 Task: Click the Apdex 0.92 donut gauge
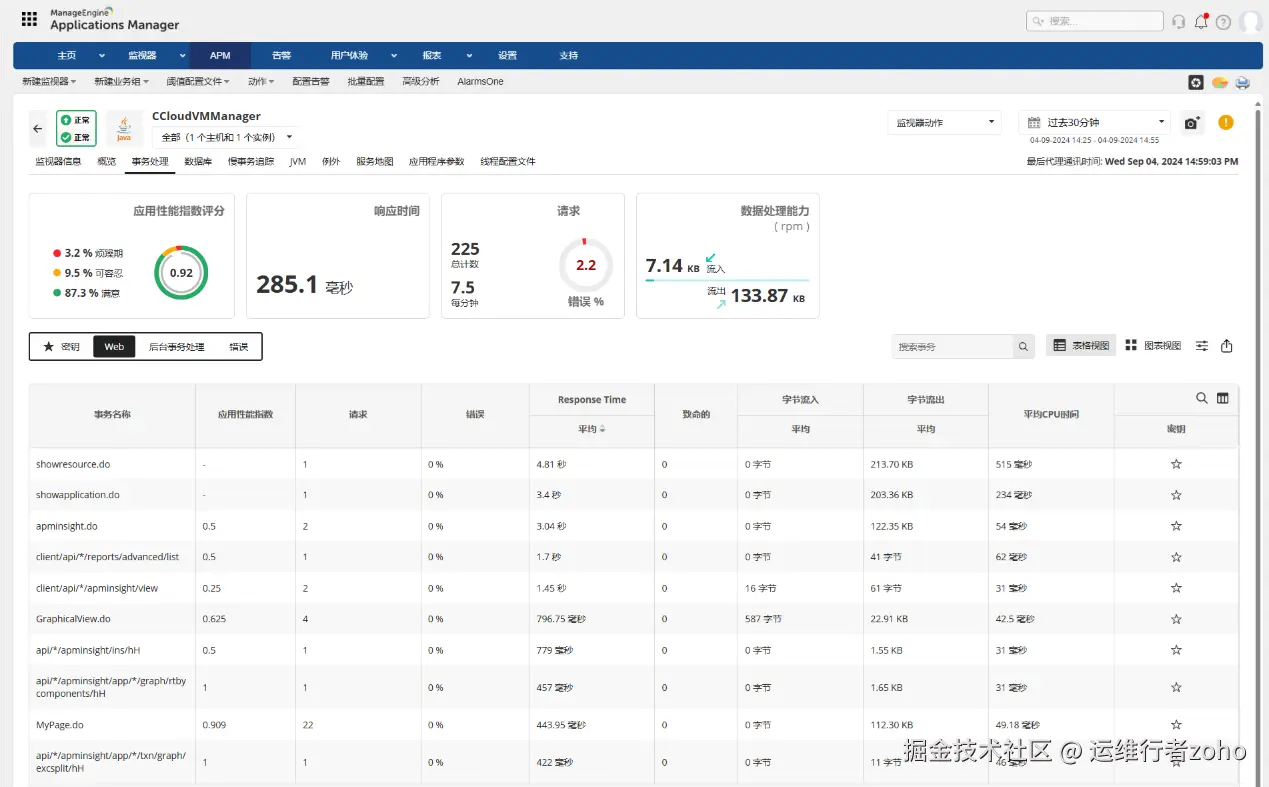(x=181, y=272)
